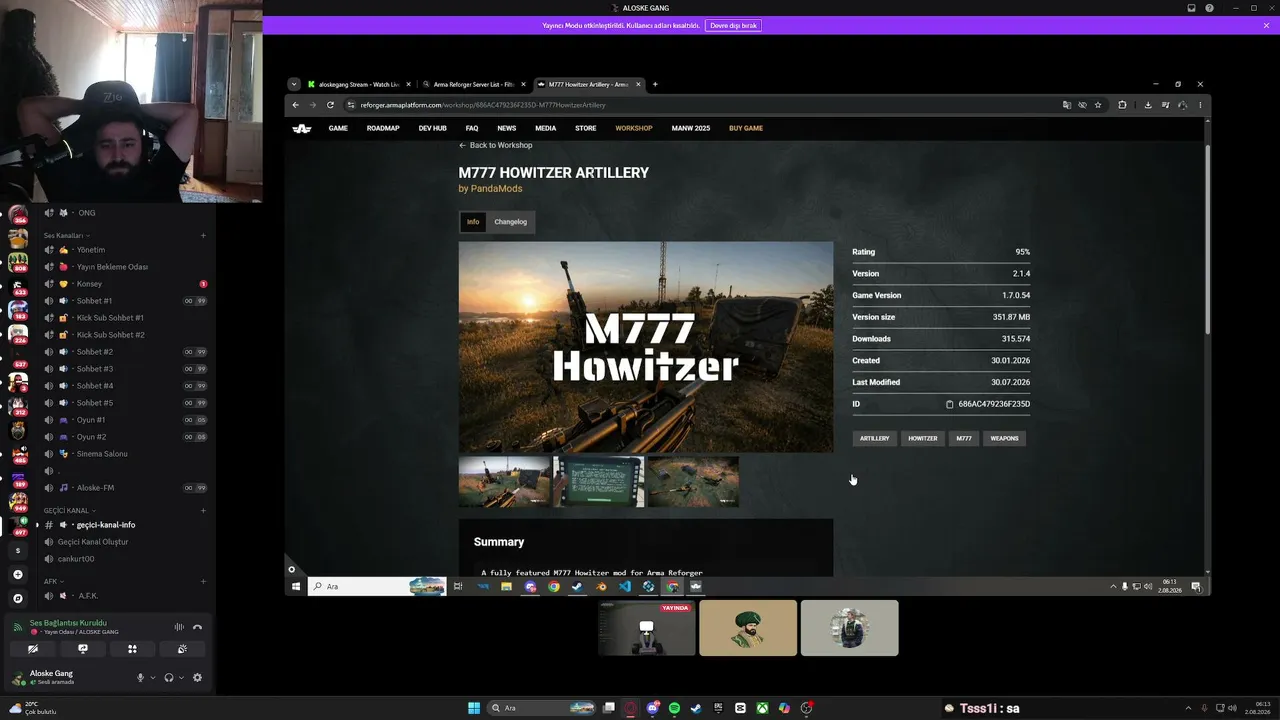Screen dimensions: 1280x720
Task: Open the Discord activities grid button
Action: click(x=132, y=649)
